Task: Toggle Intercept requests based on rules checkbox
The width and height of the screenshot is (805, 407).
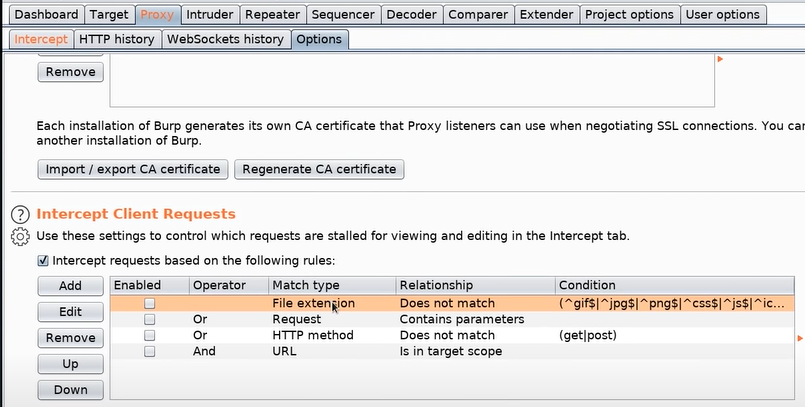Action: click(x=43, y=261)
